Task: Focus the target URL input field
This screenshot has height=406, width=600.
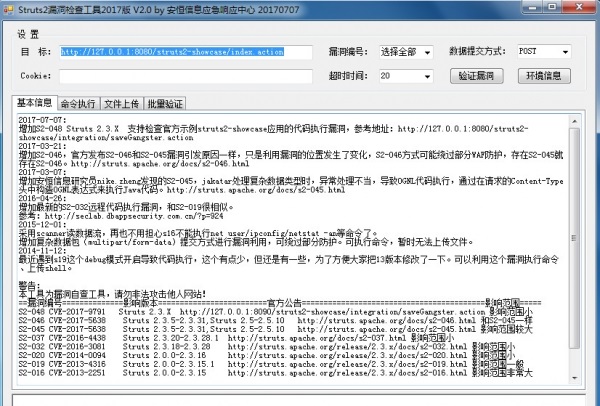Action: tap(186, 52)
